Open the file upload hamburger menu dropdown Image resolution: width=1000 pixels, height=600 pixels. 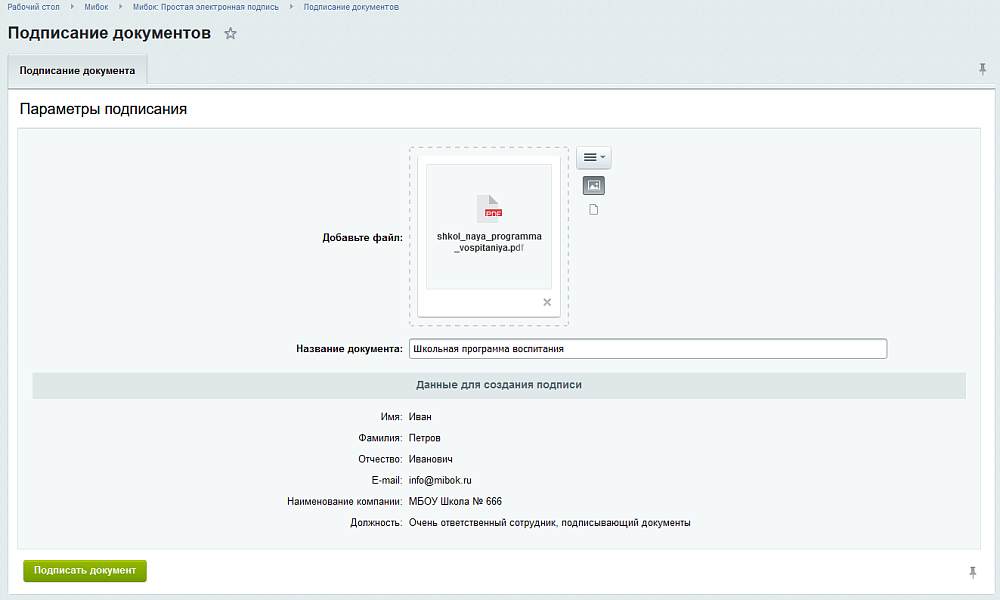pos(593,158)
